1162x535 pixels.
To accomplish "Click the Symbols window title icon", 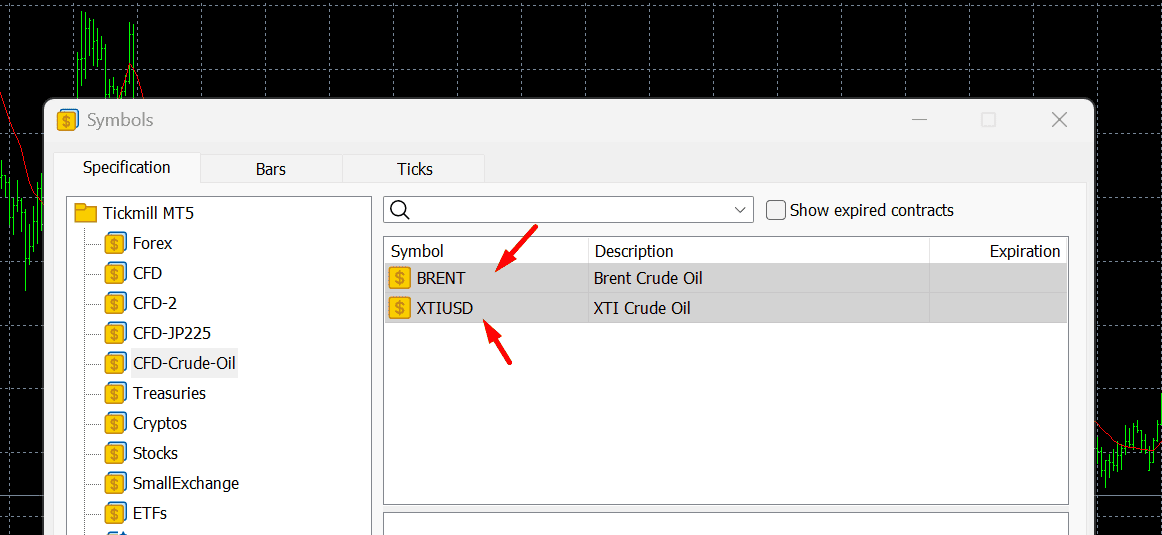I will (x=67, y=119).
